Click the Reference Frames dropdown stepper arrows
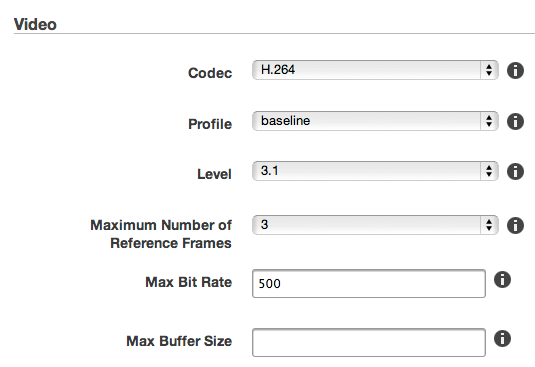 coord(489,225)
